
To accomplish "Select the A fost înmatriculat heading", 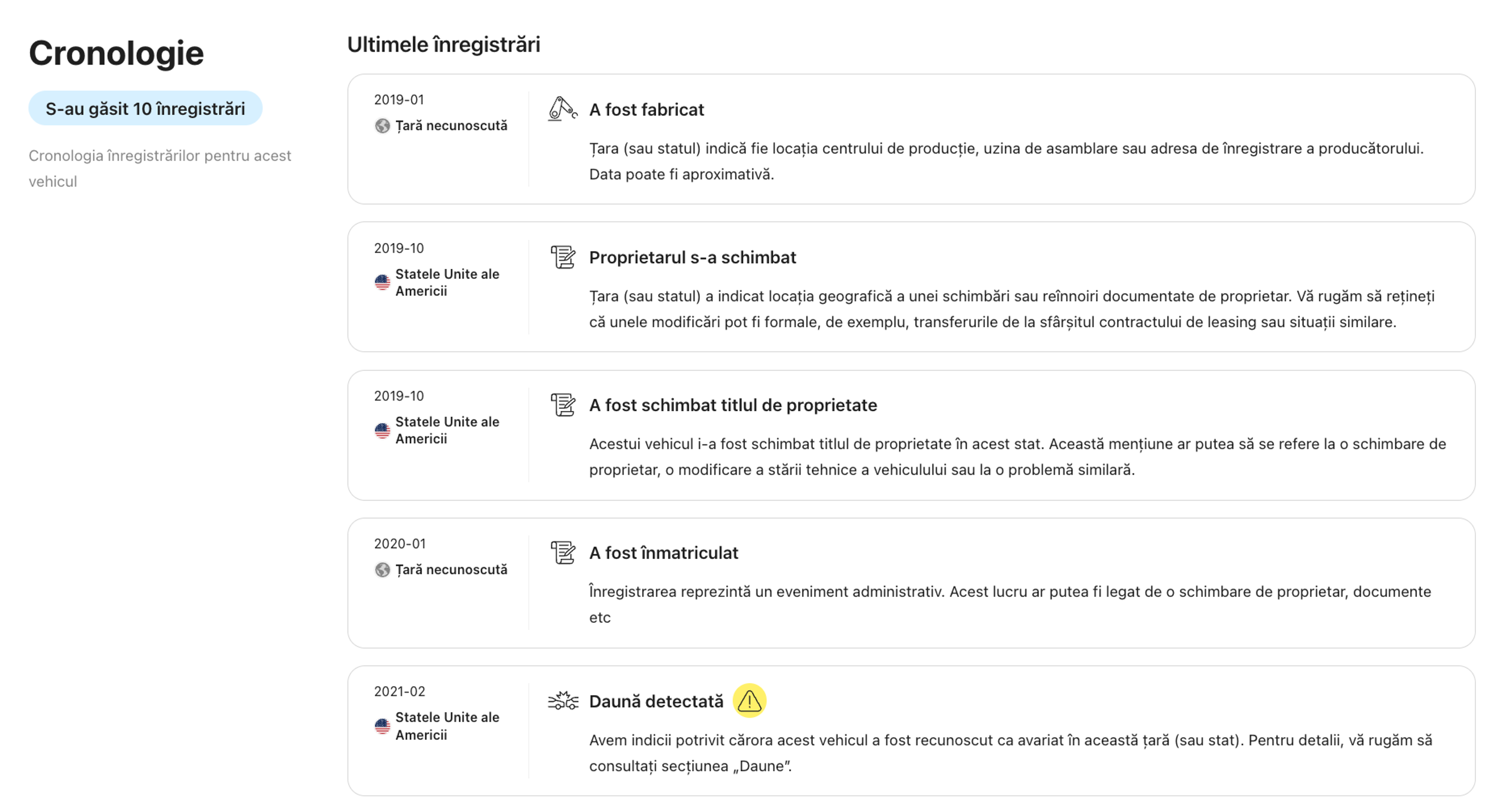I will (663, 553).
